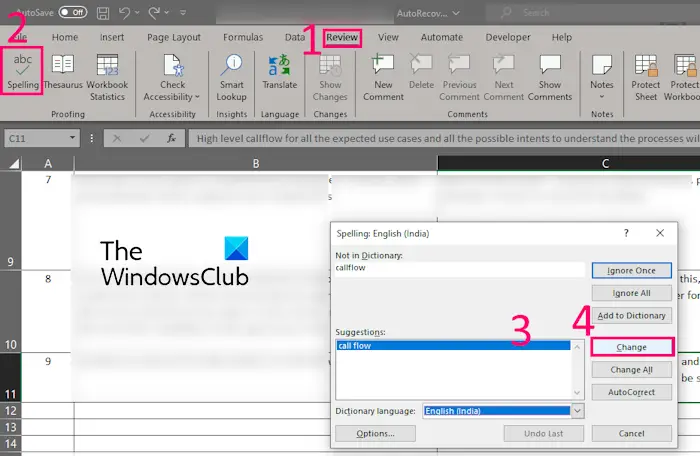Image resolution: width=700 pixels, height=456 pixels.
Task: Click Add to Dictionary button
Action: [631, 316]
